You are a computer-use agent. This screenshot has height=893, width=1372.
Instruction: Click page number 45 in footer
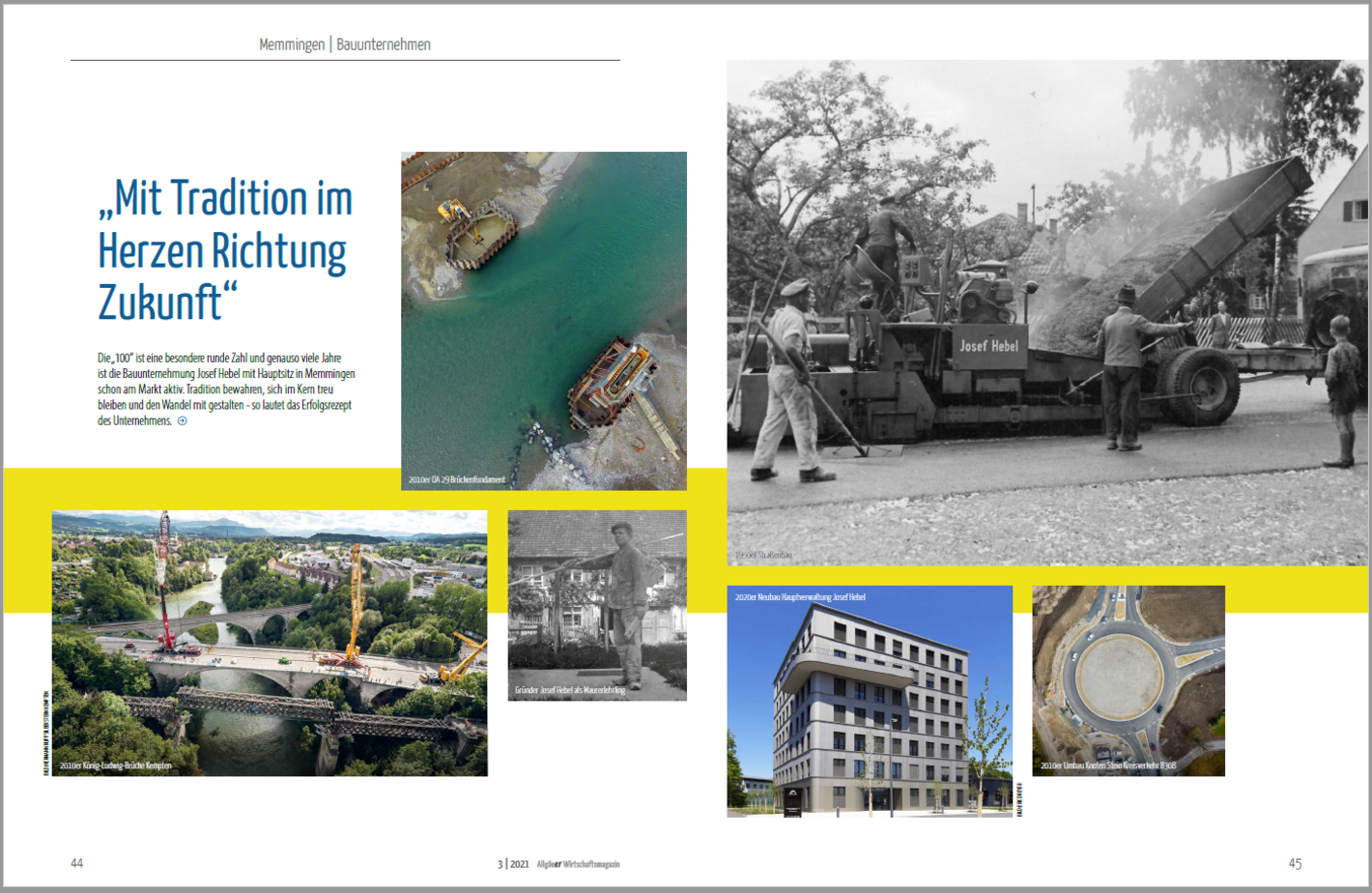click(x=1295, y=863)
